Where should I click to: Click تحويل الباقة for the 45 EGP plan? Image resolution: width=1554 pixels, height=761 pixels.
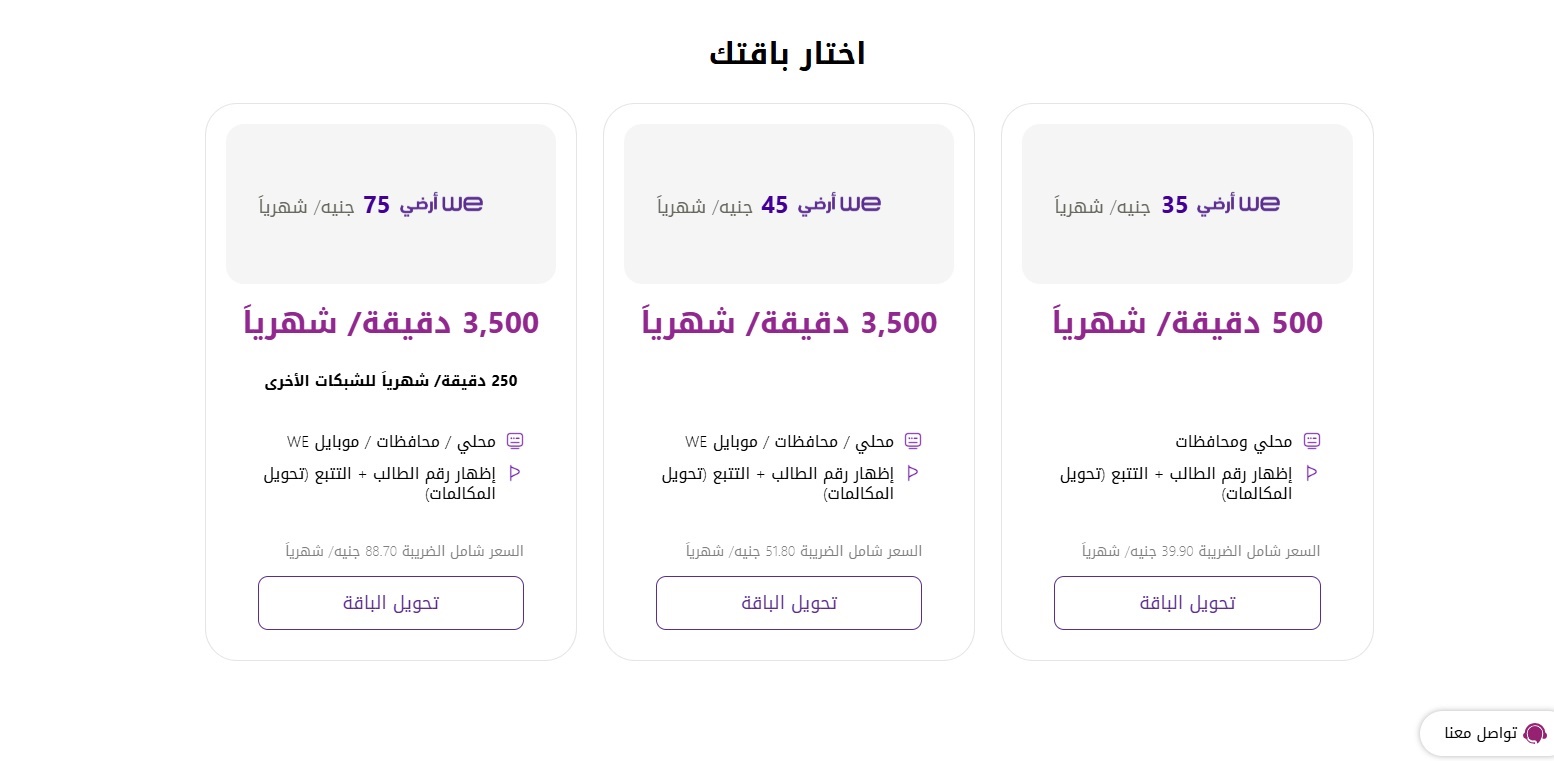click(789, 603)
